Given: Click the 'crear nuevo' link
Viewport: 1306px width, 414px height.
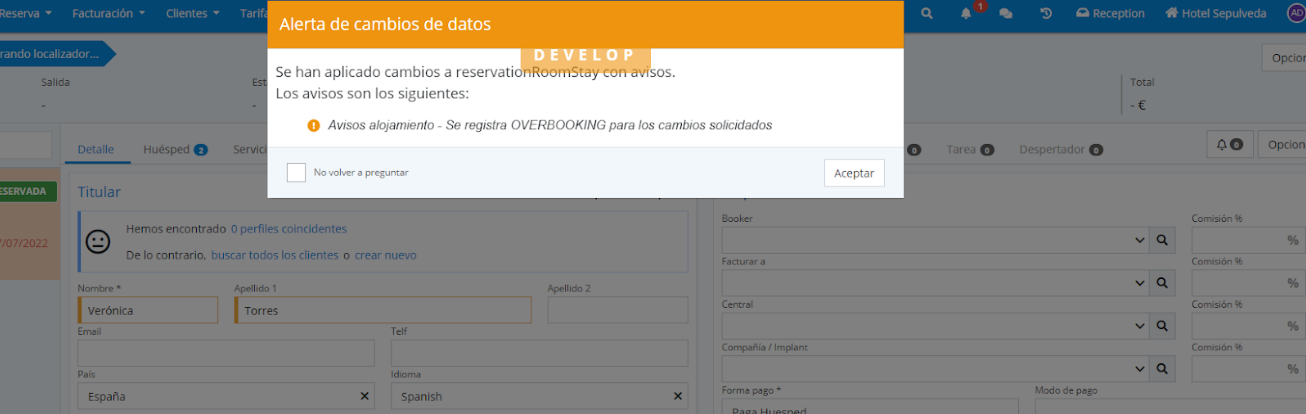Looking at the screenshot, I should click(x=385, y=255).
